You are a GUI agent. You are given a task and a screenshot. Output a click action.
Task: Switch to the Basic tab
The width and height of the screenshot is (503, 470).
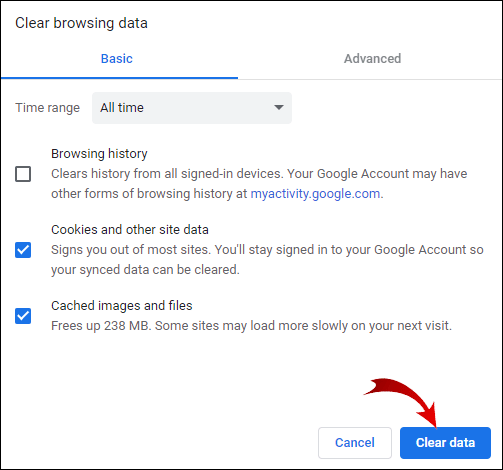(117, 59)
